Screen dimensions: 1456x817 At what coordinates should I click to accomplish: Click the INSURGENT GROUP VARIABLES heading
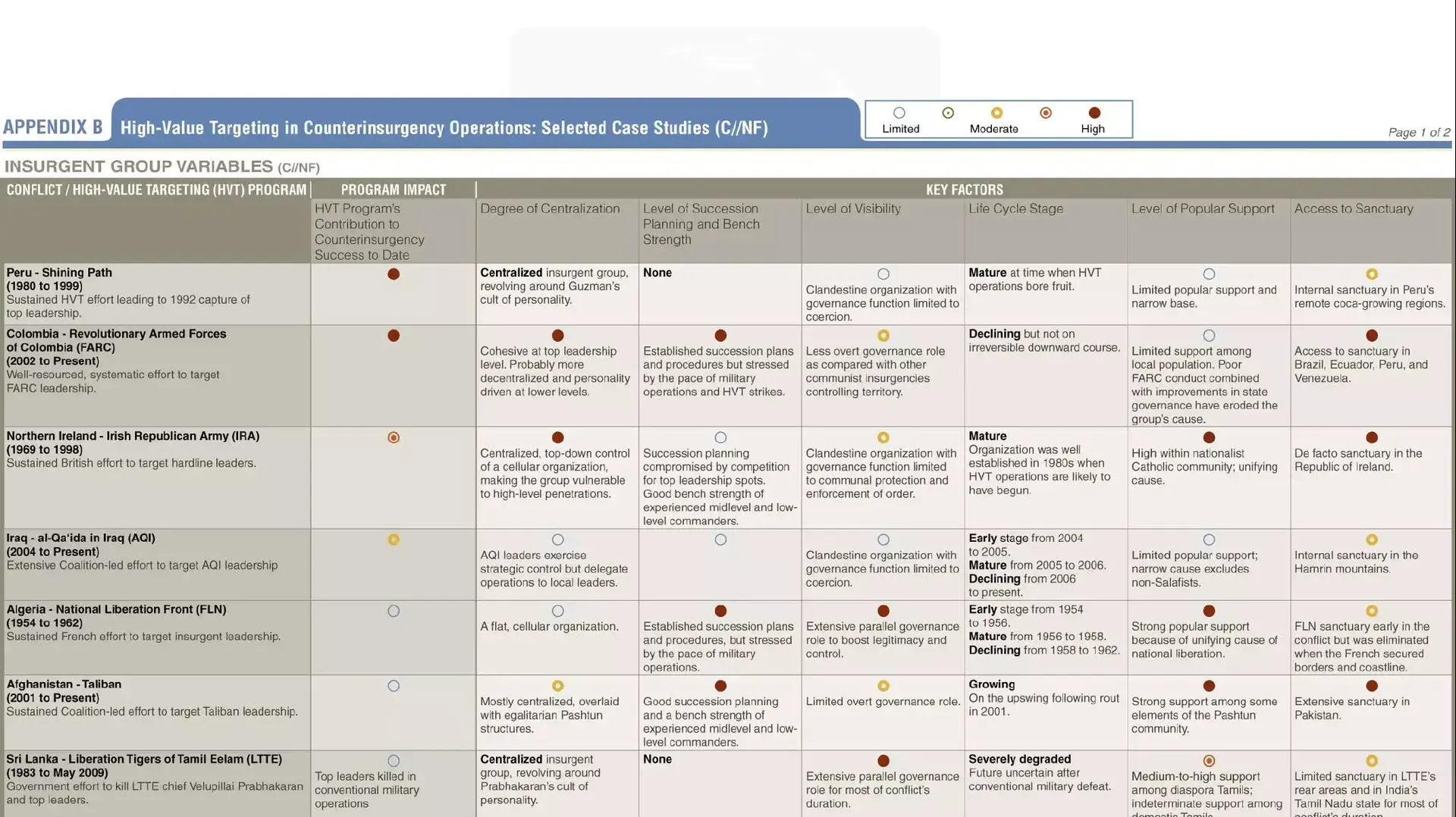(x=162, y=167)
